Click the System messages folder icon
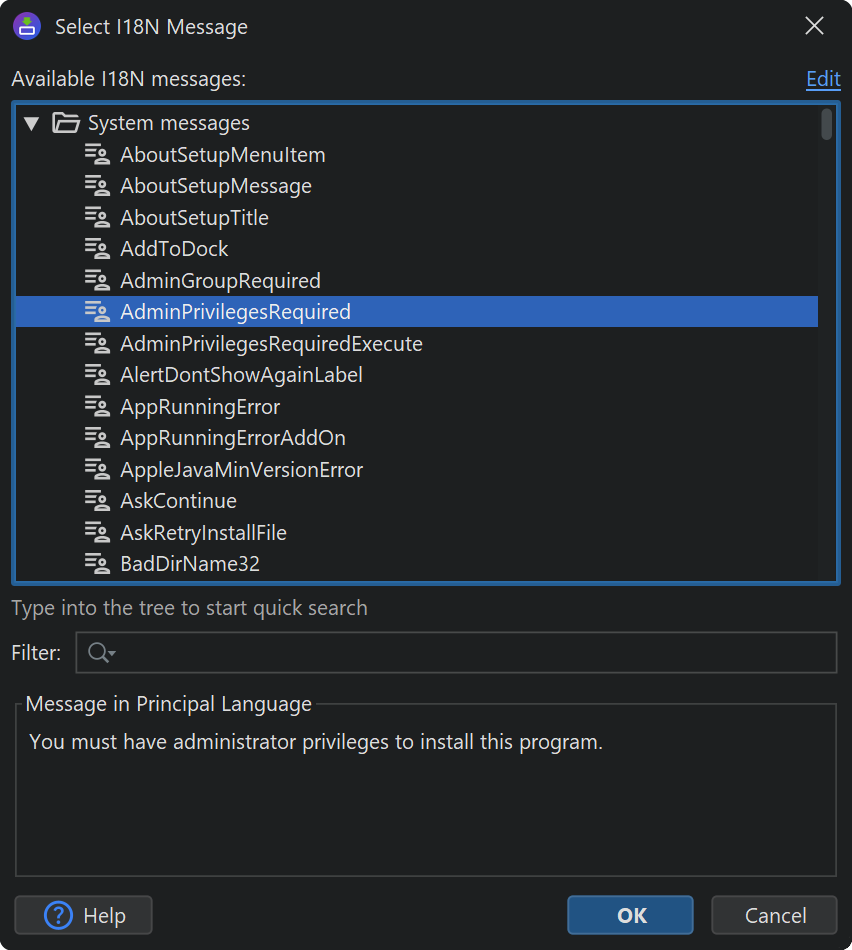This screenshot has height=950, width=852. pyautogui.click(x=66, y=123)
